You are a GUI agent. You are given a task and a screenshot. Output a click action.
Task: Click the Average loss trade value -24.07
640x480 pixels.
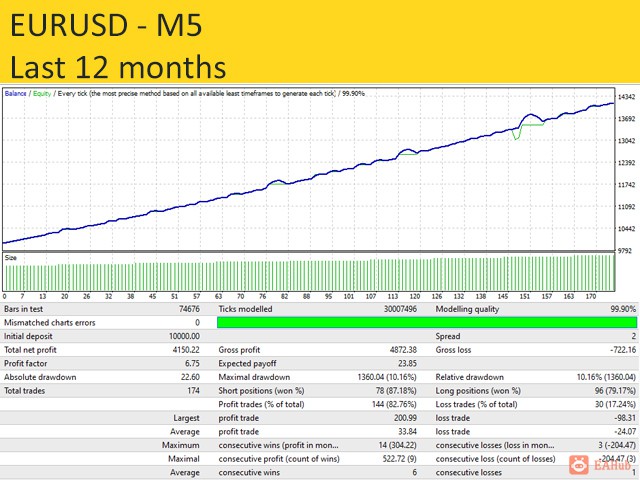click(625, 431)
